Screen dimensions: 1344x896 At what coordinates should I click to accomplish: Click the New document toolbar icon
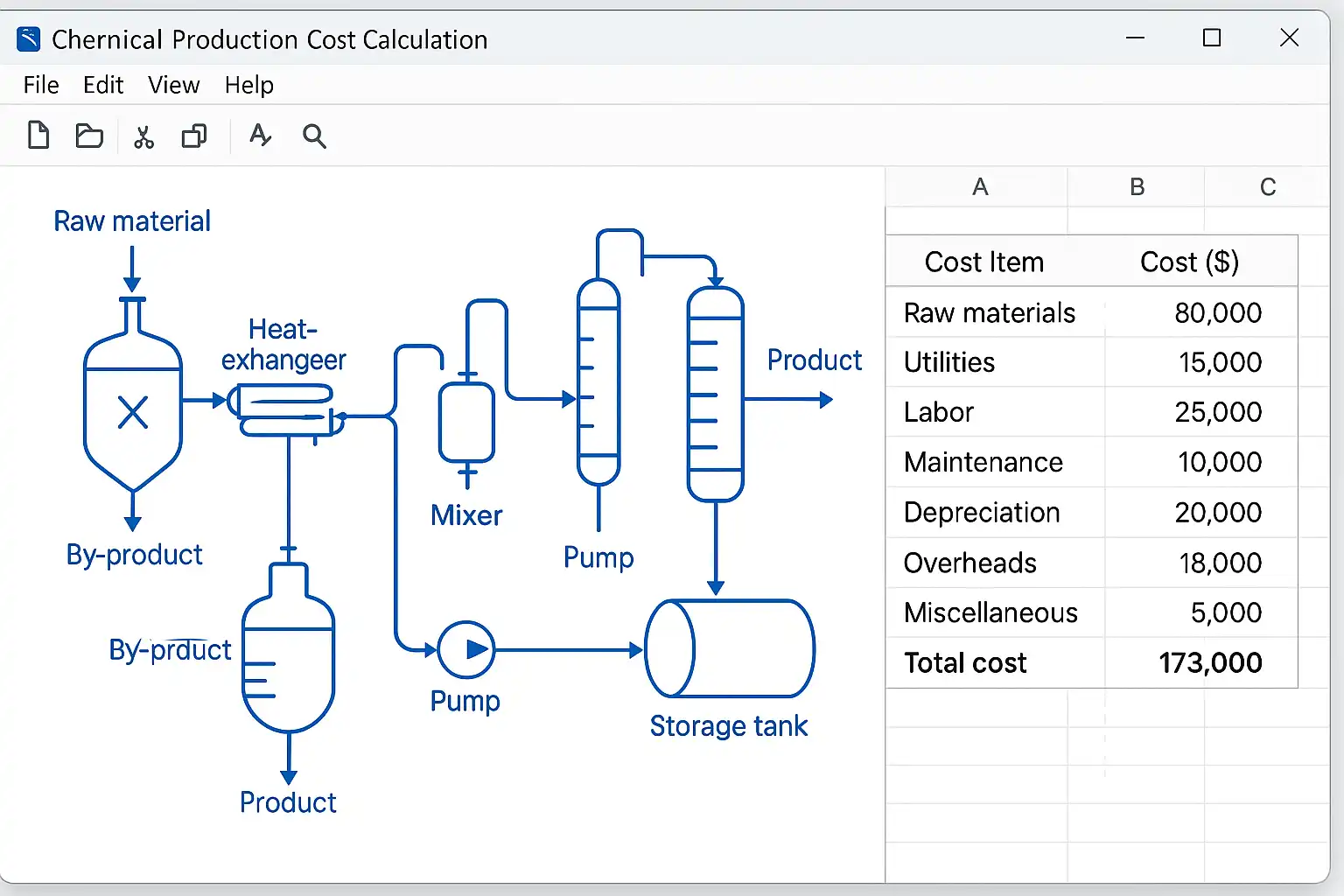coord(38,136)
